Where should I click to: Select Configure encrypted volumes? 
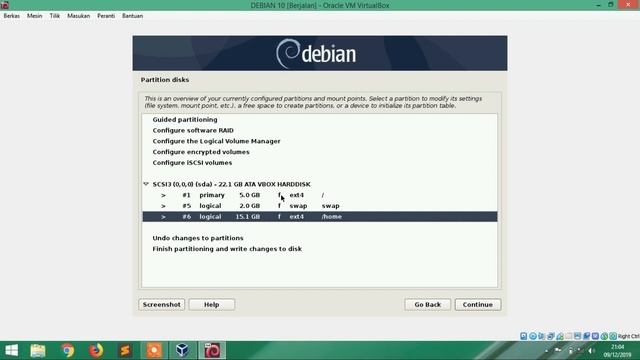201,152
